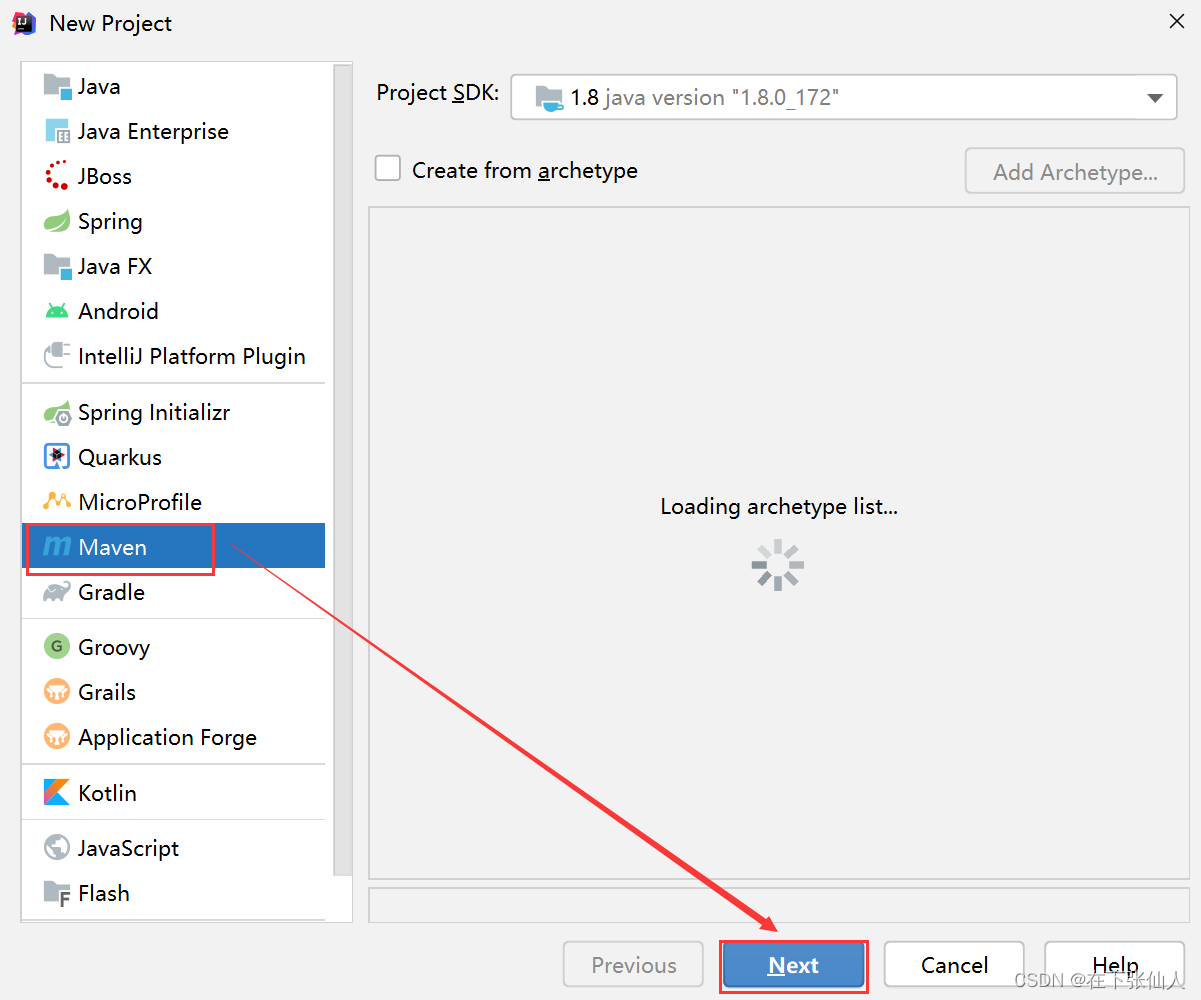Click the Add Archetype button
The height and width of the screenshot is (1000, 1201).
coord(1075,171)
